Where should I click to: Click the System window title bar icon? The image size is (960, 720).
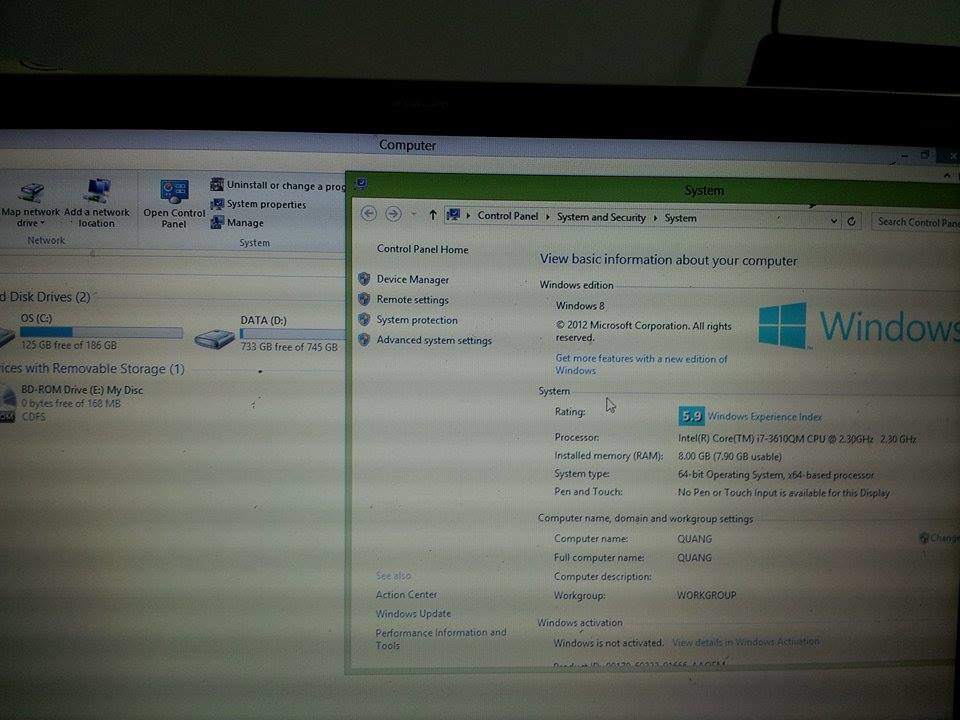tap(361, 183)
